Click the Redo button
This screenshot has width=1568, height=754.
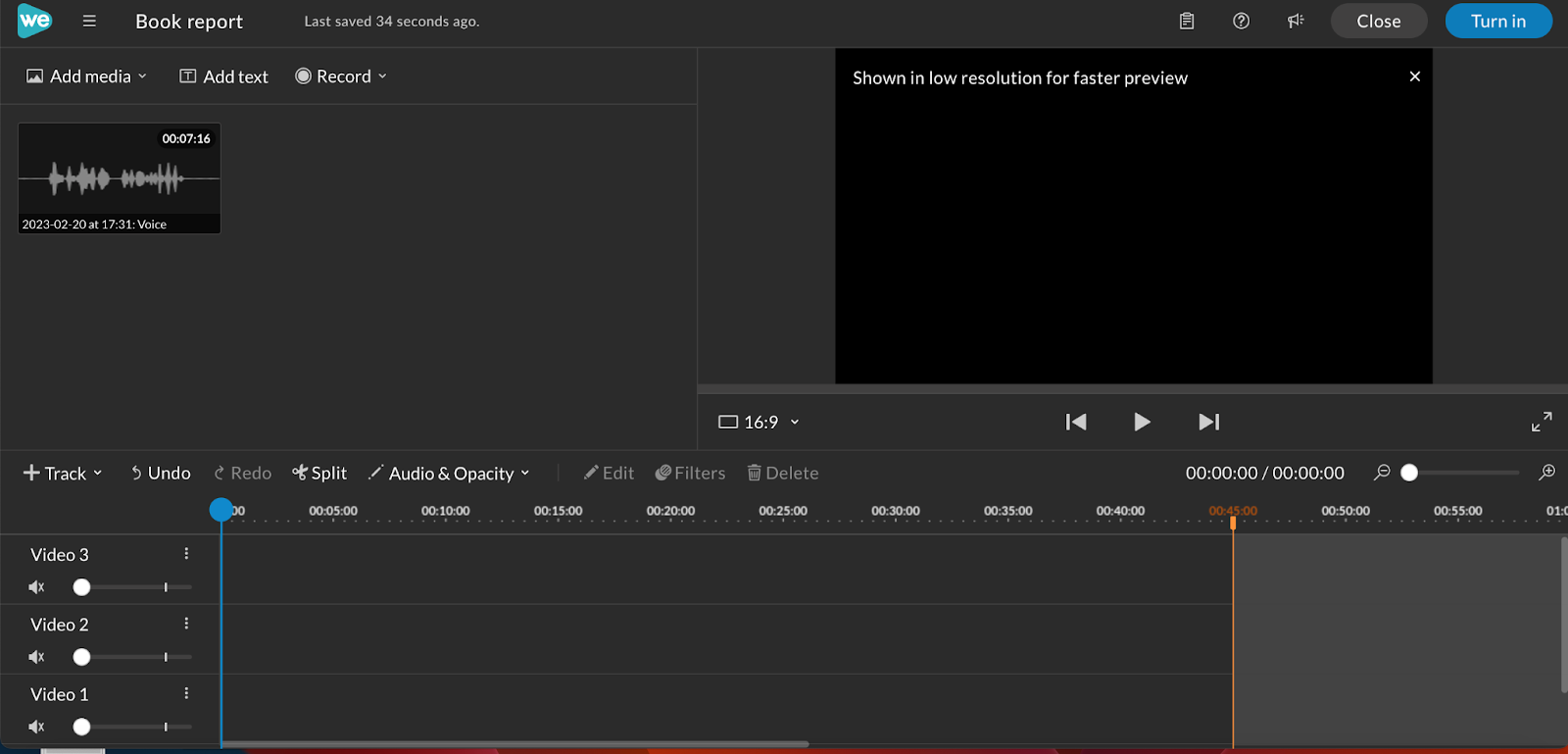242,474
